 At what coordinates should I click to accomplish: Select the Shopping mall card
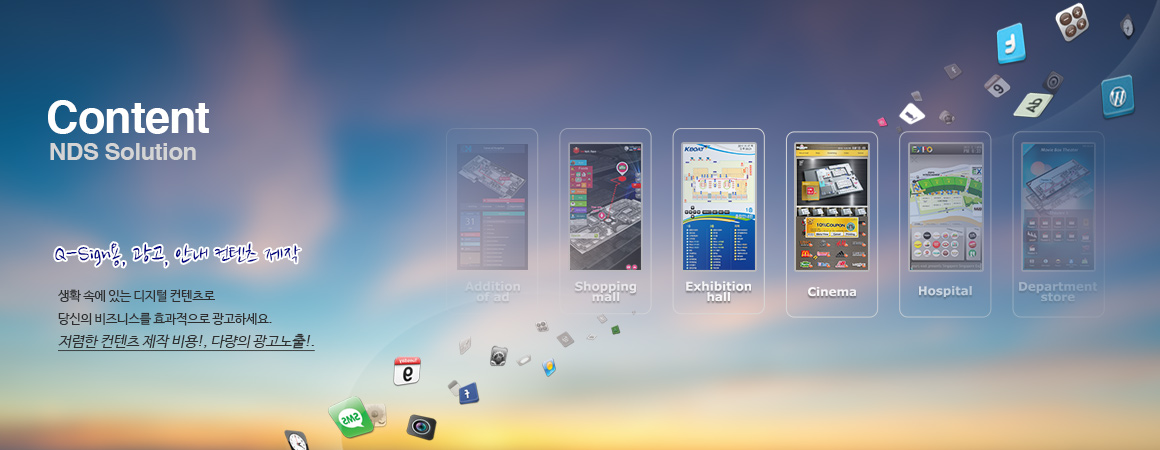tap(605, 221)
